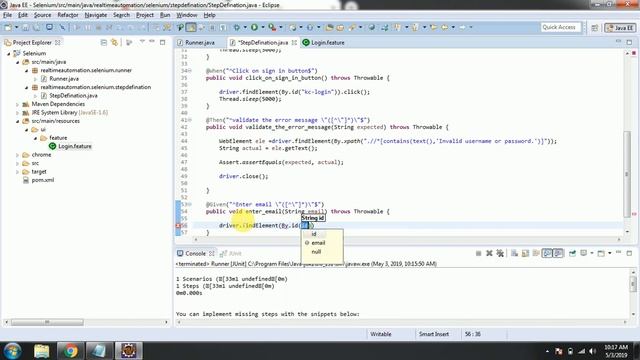Select pom.xml in Project Explorer
This screenshot has height=360, width=640.
[42, 180]
